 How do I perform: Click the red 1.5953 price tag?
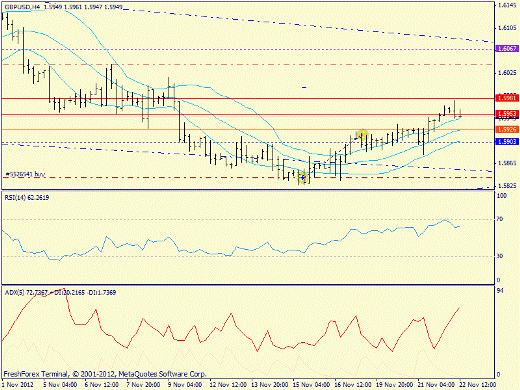coord(507,114)
